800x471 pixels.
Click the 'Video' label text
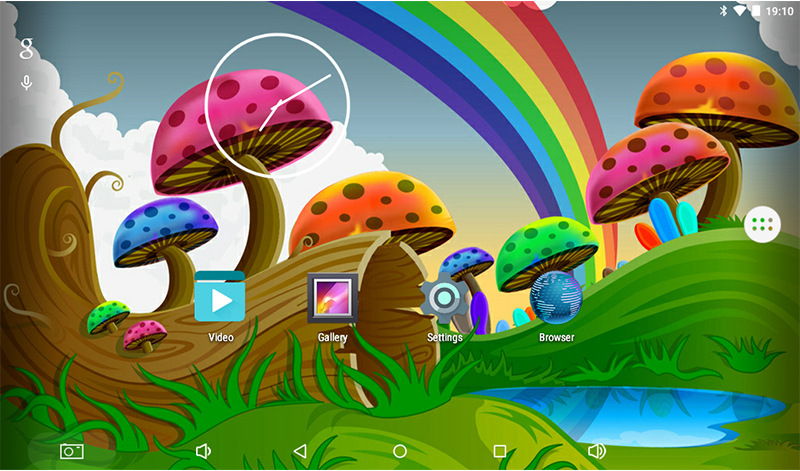pyautogui.click(x=221, y=337)
